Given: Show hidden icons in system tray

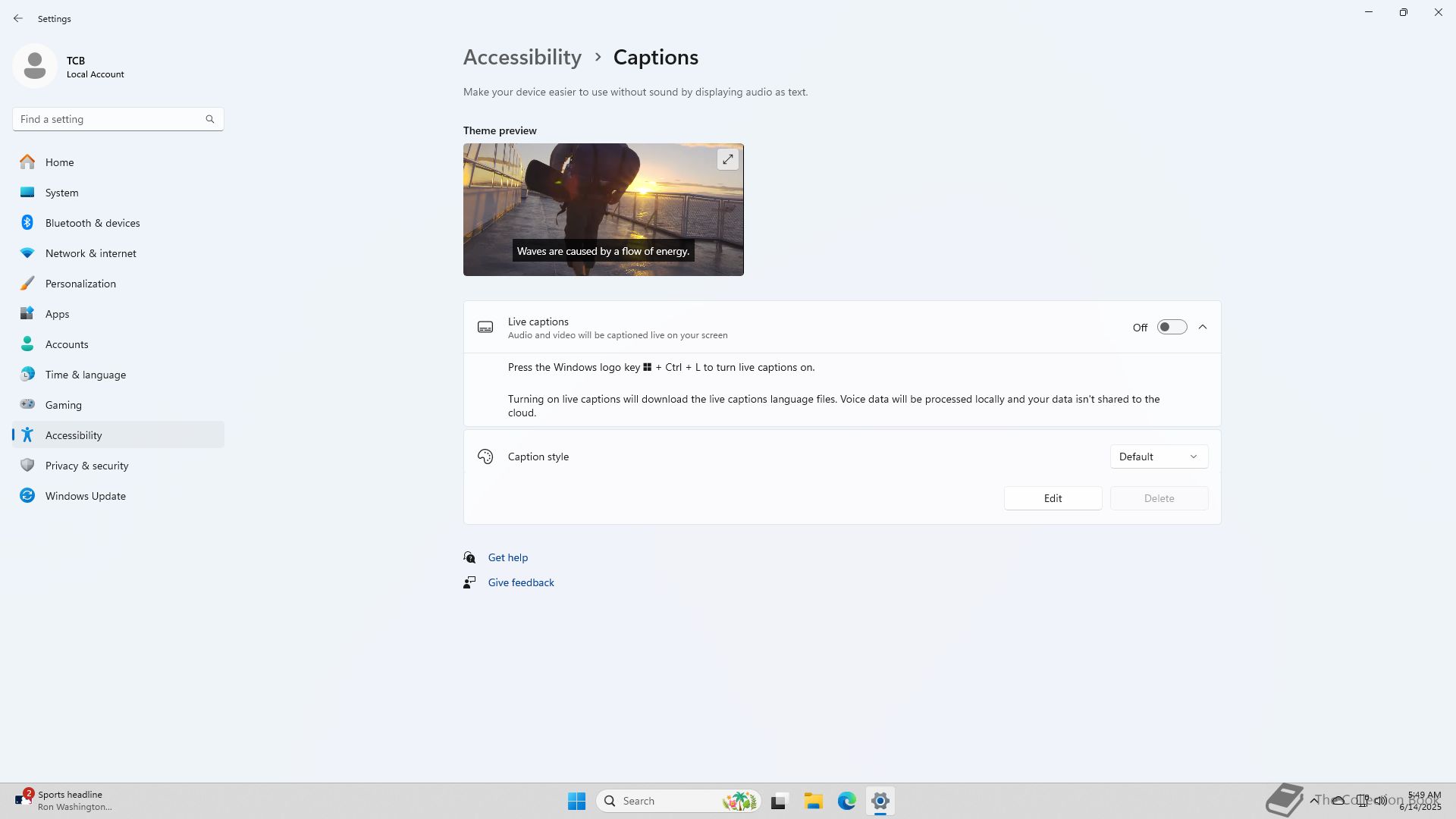Looking at the screenshot, I should (1314, 800).
